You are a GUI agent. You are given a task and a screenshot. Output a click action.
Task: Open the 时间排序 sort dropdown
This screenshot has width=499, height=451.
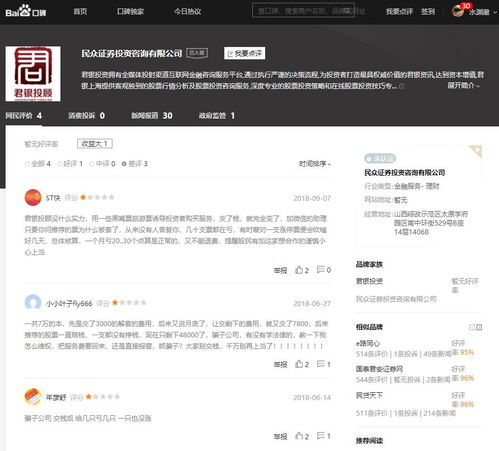click(x=315, y=164)
